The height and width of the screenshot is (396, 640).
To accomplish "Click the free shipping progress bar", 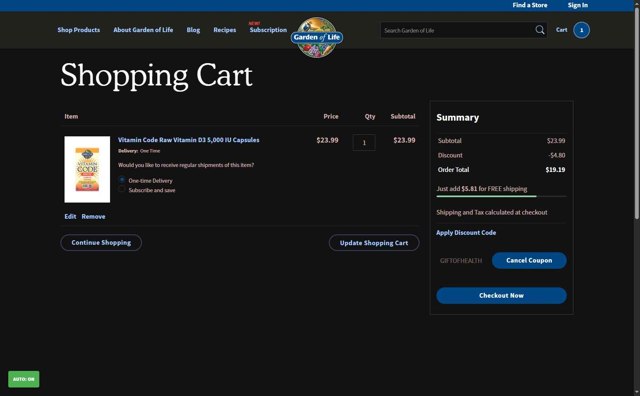I will tap(501, 196).
